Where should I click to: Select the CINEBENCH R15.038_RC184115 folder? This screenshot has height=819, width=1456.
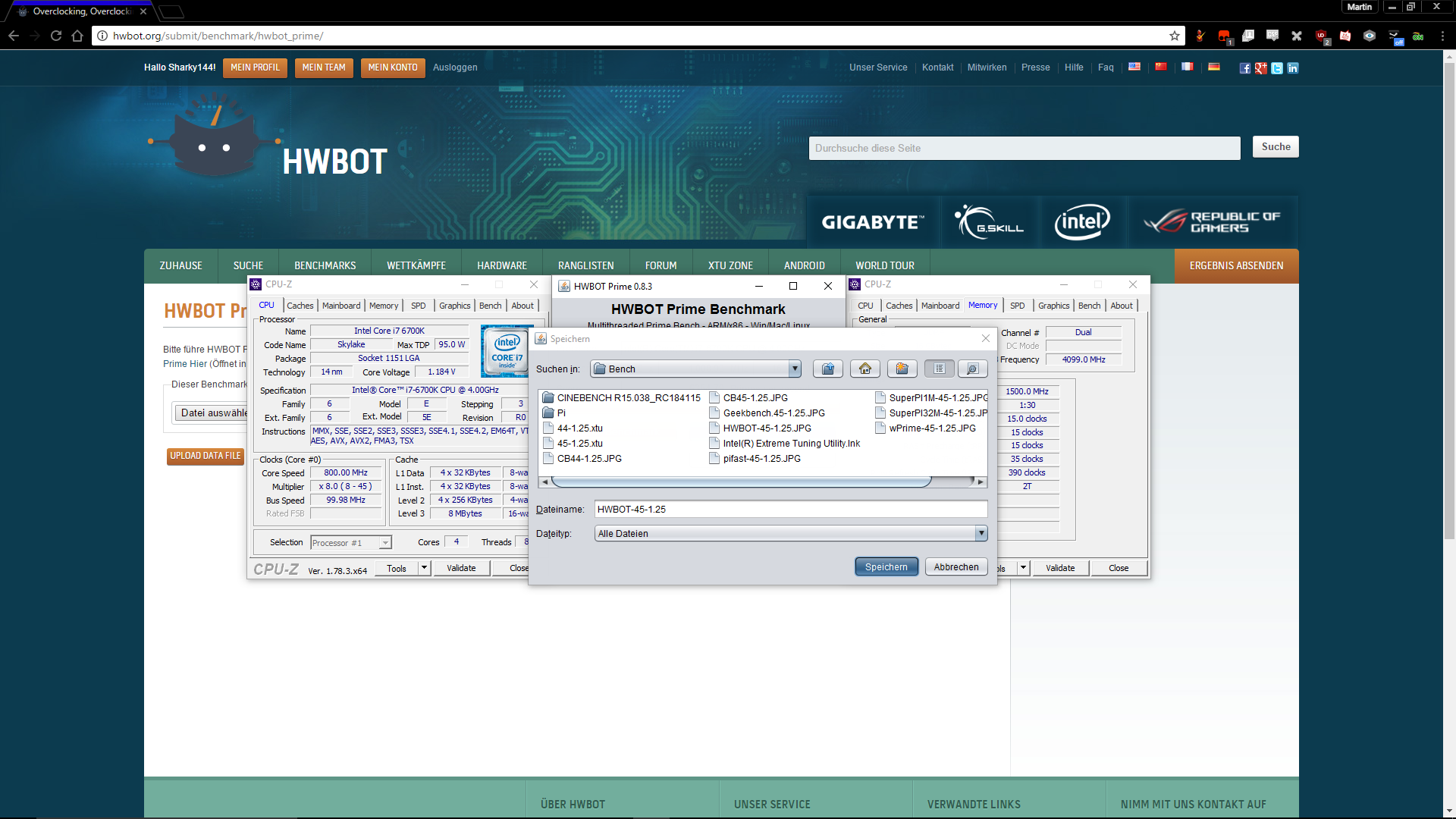pos(622,397)
